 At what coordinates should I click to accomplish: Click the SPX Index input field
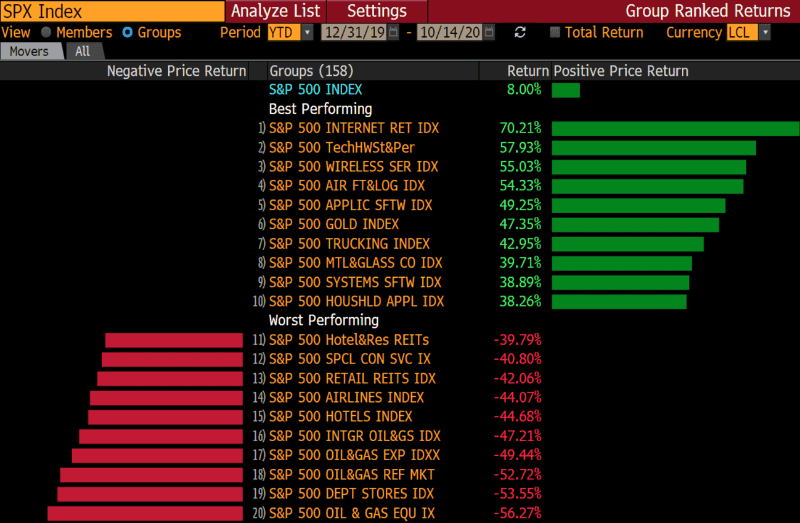(111, 11)
